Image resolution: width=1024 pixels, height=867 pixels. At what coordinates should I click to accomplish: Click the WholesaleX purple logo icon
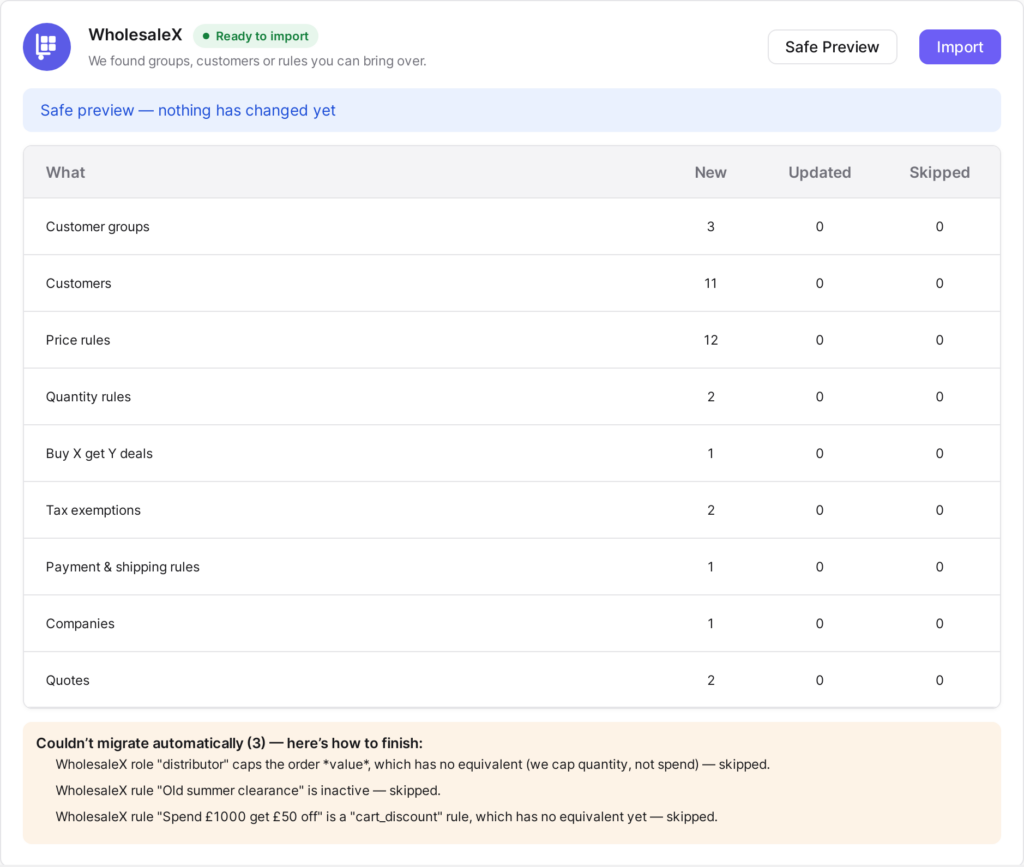point(47,47)
